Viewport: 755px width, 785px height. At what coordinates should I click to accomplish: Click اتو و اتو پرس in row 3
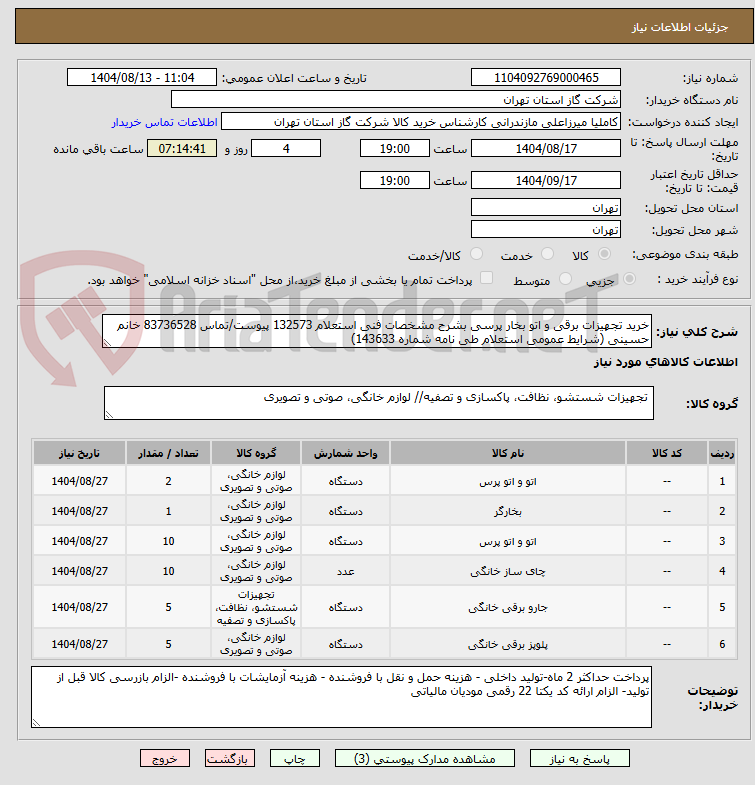pos(508,541)
